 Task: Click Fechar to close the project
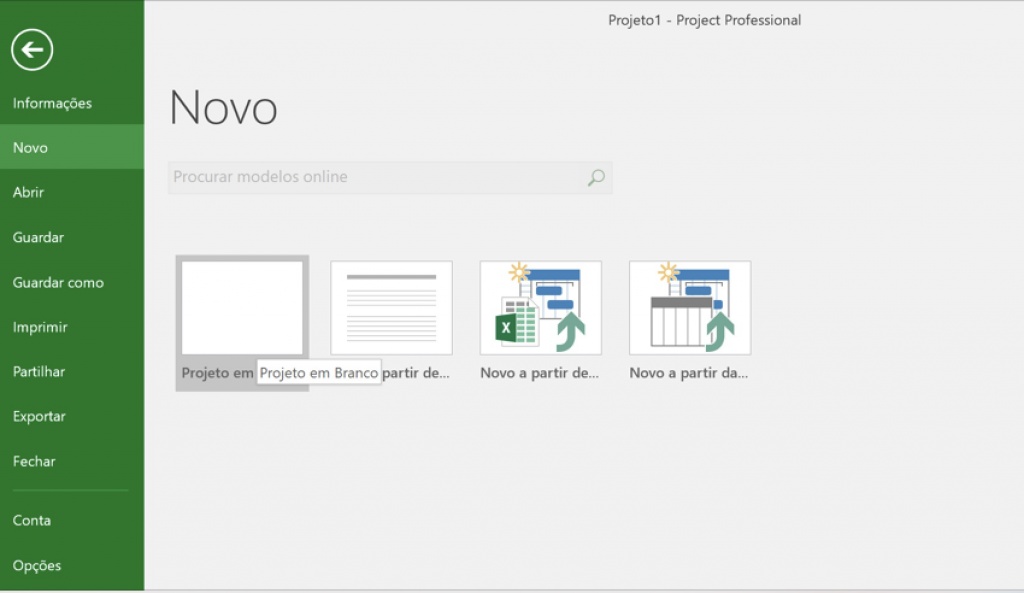coord(34,461)
